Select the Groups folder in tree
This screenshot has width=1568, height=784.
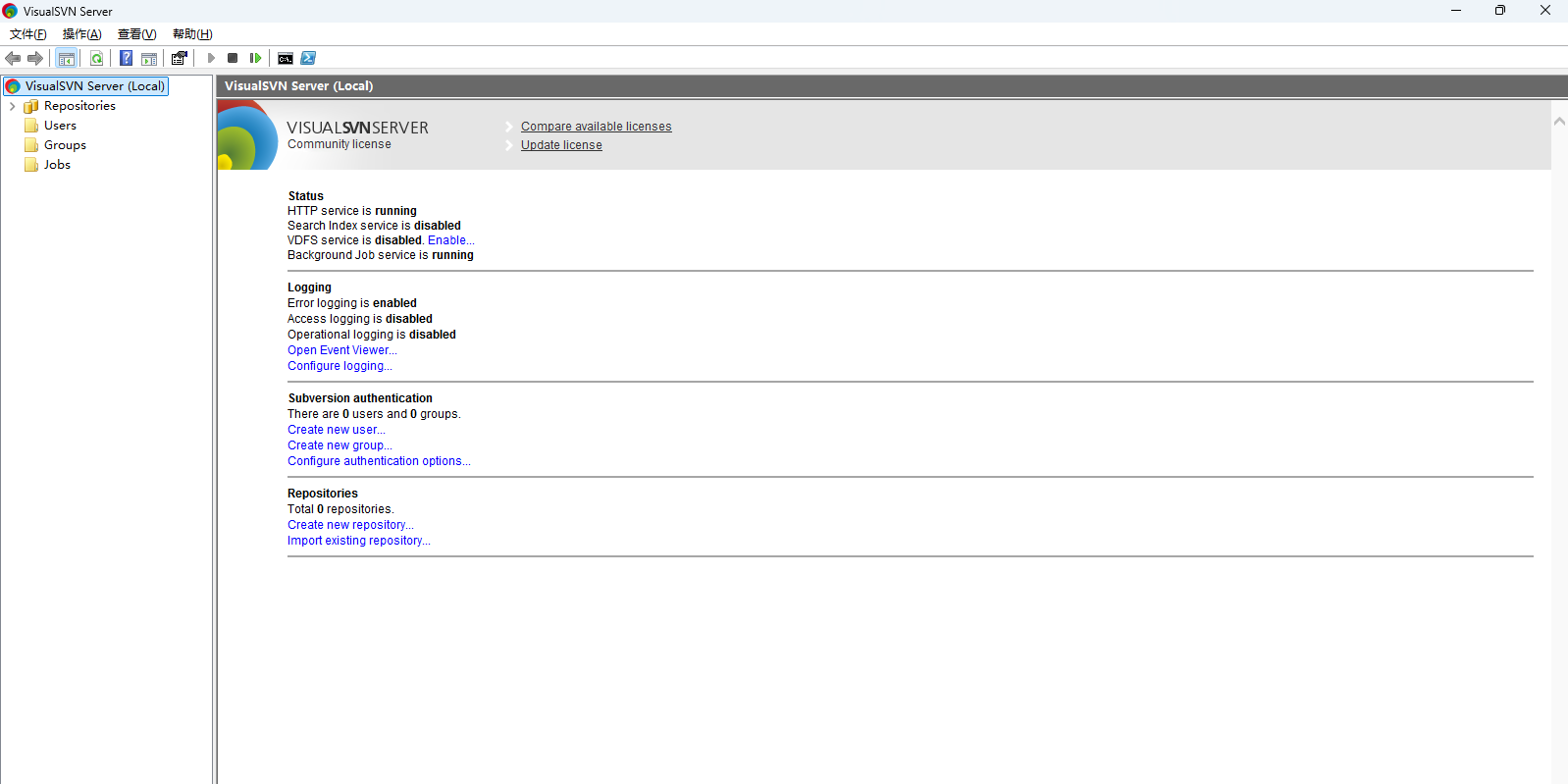tap(55, 145)
